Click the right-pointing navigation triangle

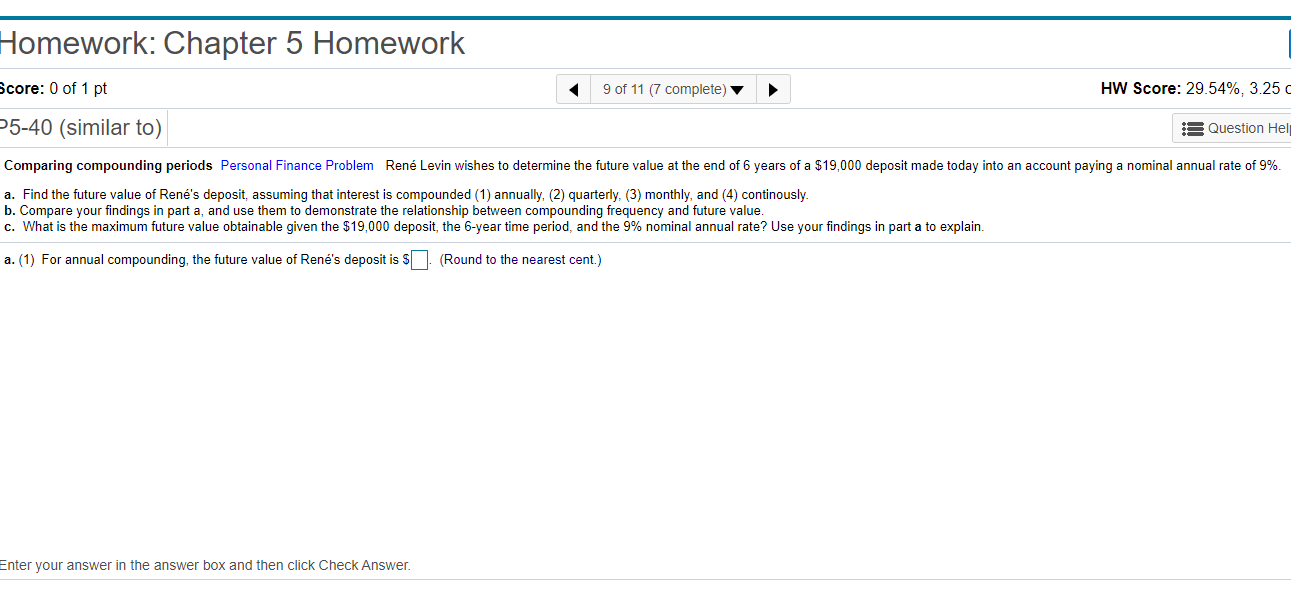click(x=773, y=88)
